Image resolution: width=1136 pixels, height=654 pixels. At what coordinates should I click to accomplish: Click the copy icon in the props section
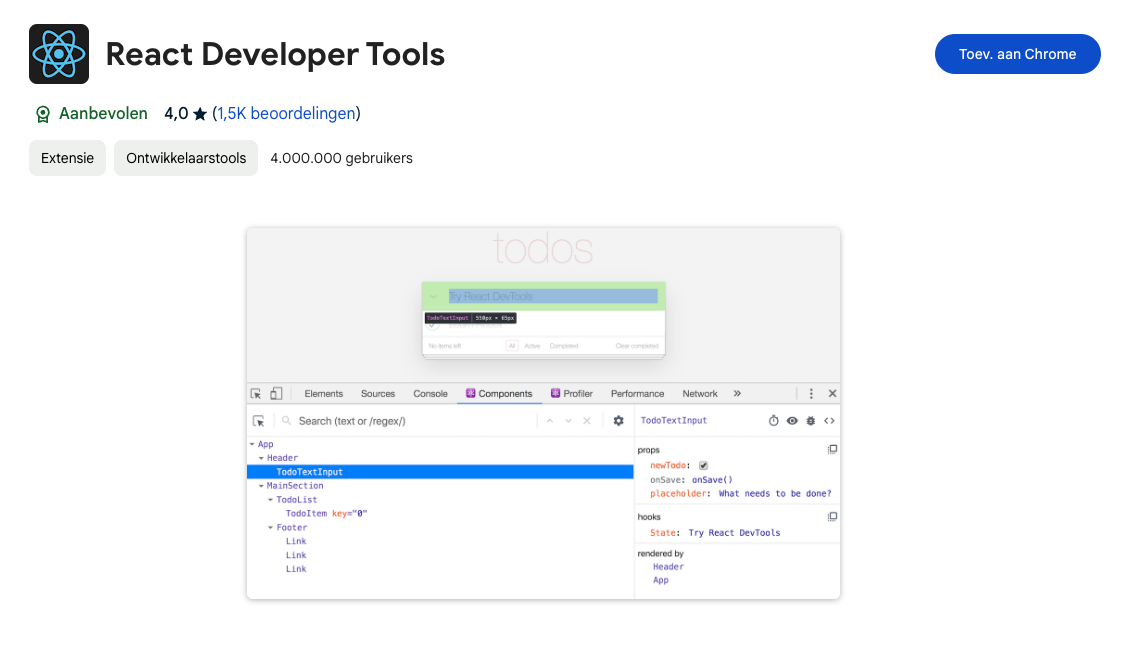[x=832, y=450]
